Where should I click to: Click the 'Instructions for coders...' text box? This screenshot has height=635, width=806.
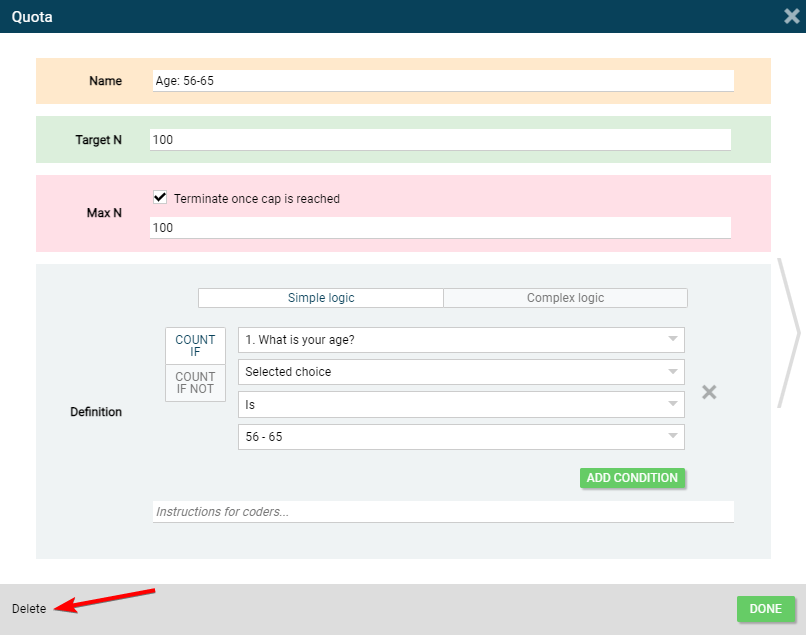pyautogui.click(x=442, y=512)
